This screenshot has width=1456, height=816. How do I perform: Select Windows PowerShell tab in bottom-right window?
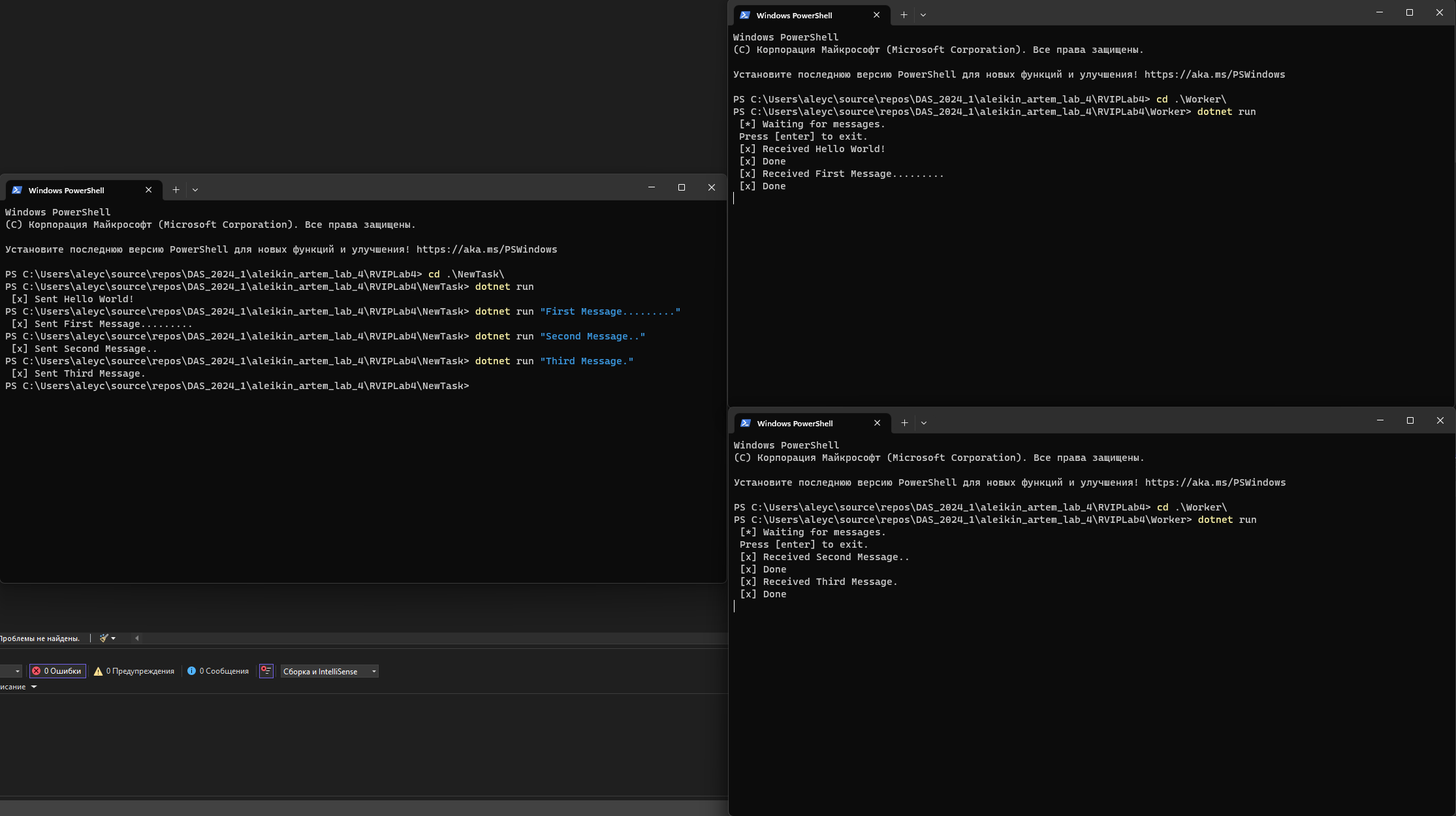(x=812, y=423)
